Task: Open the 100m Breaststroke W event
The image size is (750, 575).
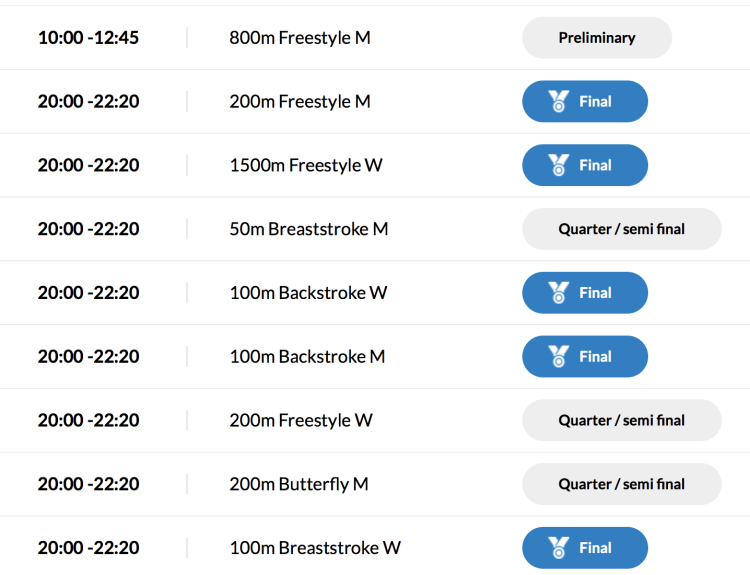Action: tap(315, 548)
